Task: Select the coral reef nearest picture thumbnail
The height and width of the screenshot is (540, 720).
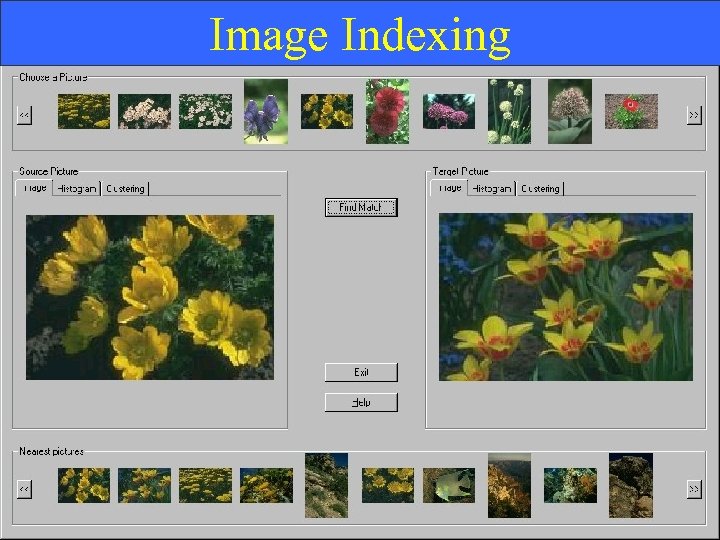Action: tap(571, 485)
